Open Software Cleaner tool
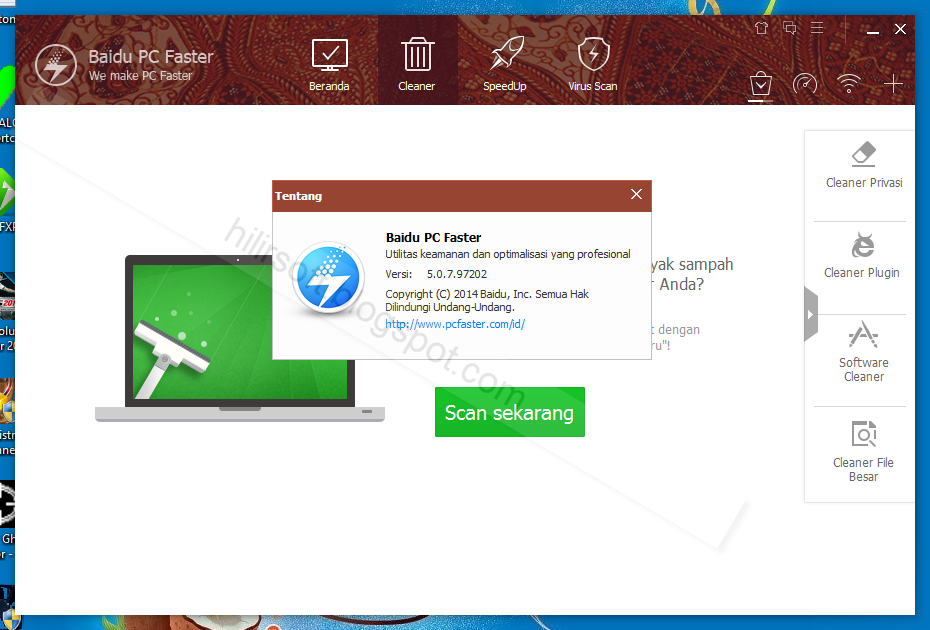Screen dimensions: 930x630 [x=864, y=352]
